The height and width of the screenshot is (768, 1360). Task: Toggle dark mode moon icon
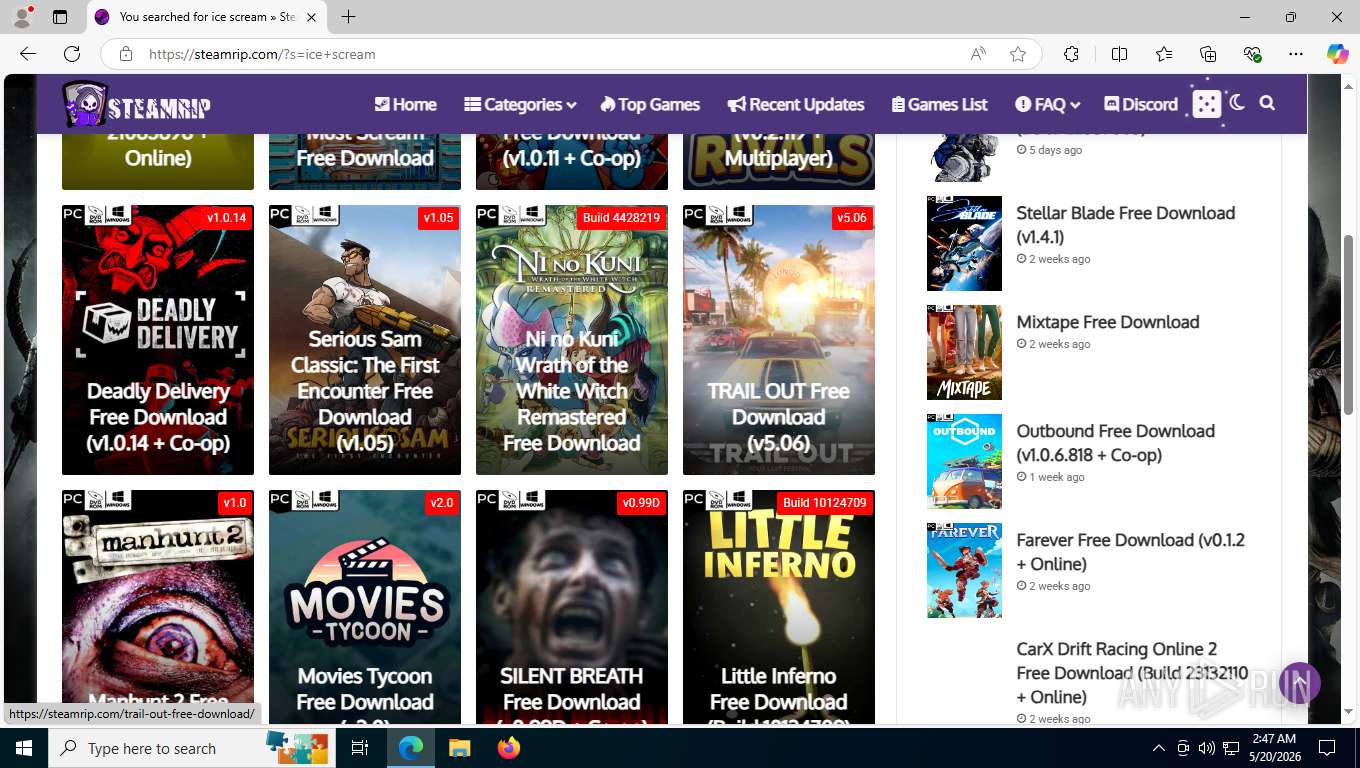[x=1237, y=103]
